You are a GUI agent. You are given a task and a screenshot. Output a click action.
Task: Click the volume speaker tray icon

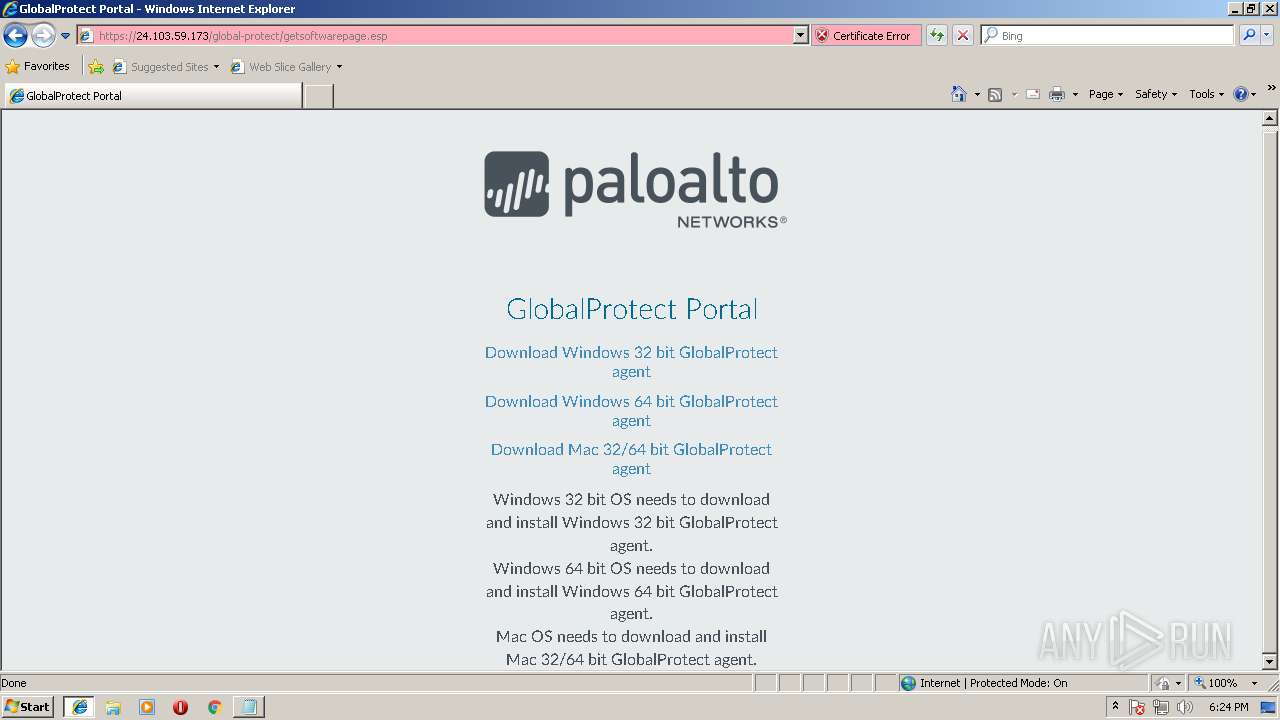click(1185, 708)
